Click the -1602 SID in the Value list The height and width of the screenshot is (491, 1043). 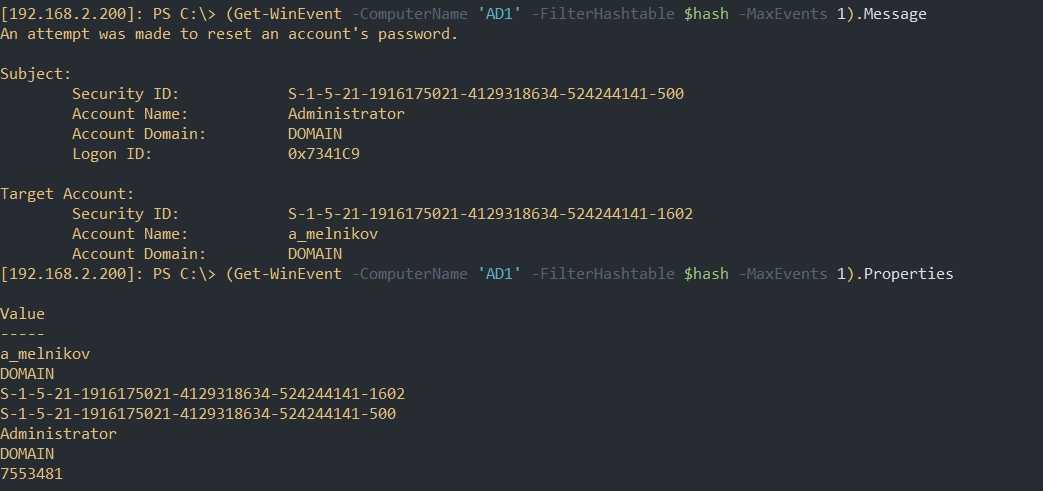point(202,394)
